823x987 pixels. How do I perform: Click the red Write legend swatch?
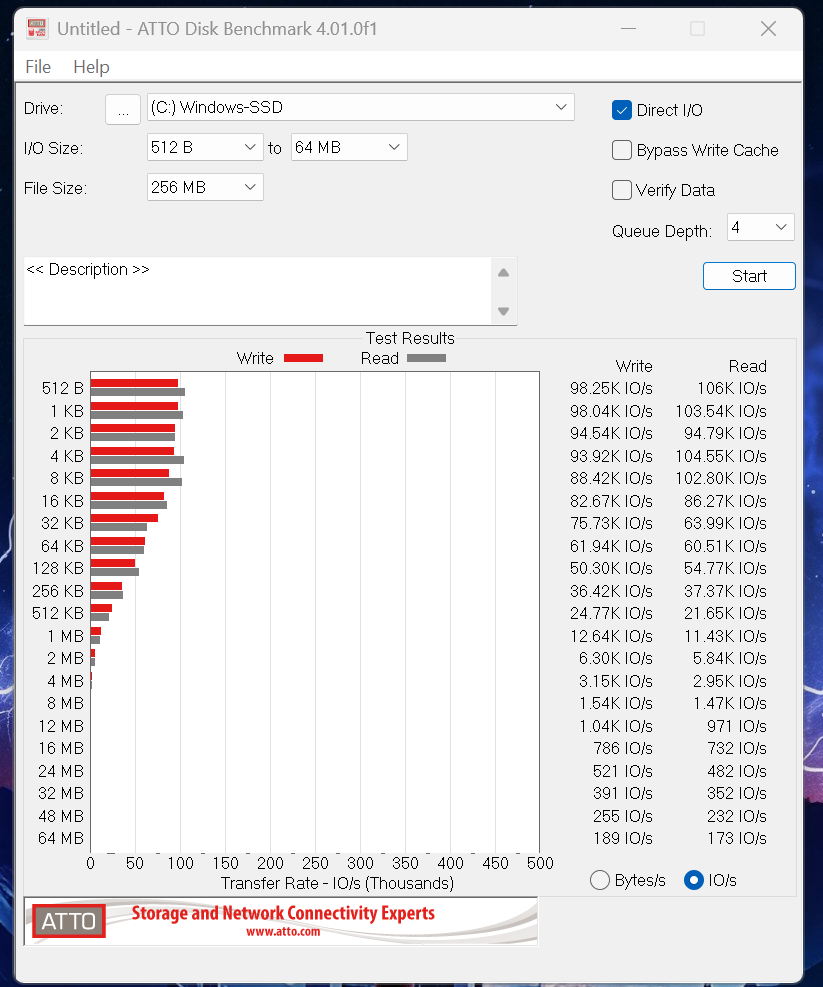coord(304,358)
